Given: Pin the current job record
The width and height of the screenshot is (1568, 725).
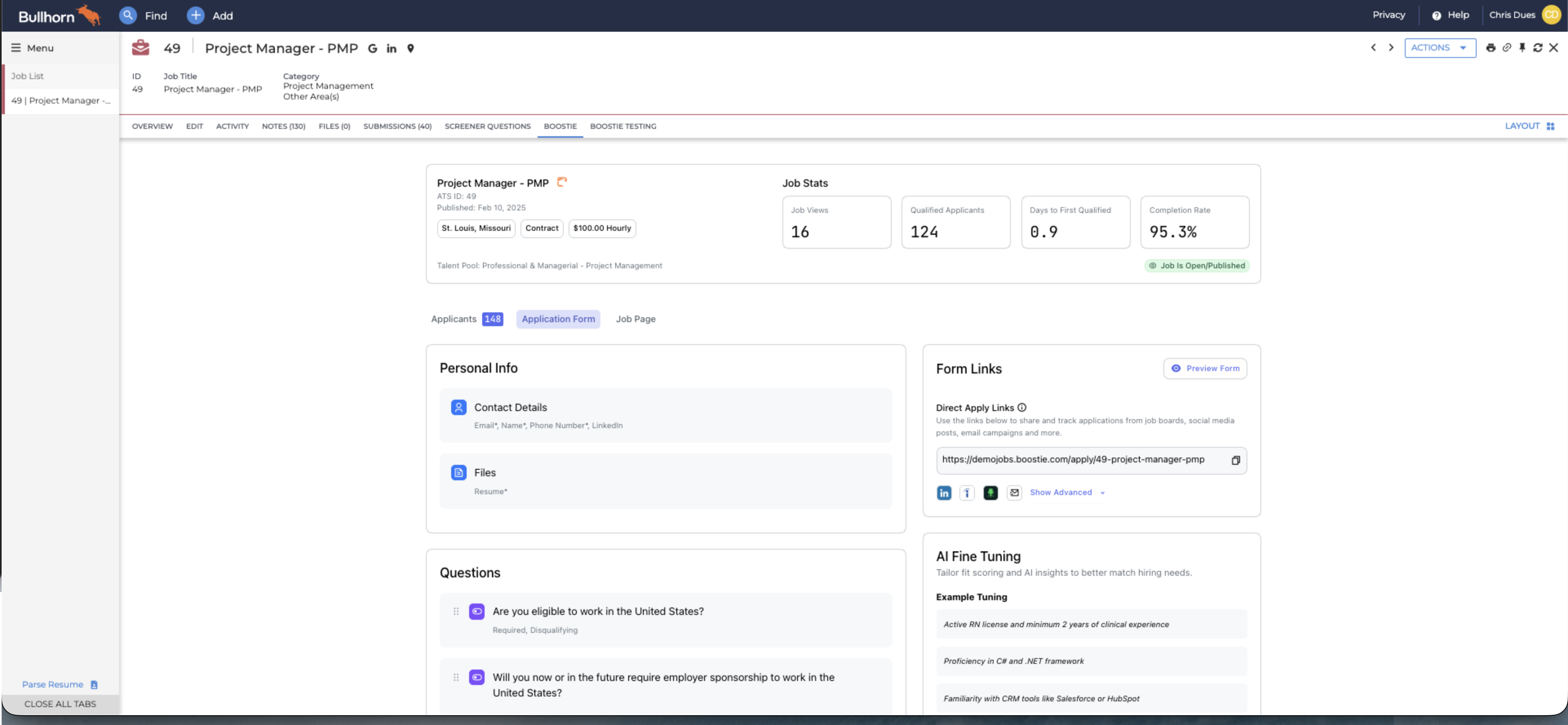Looking at the screenshot, I should pyautogui.click(x=1522, y=48).
